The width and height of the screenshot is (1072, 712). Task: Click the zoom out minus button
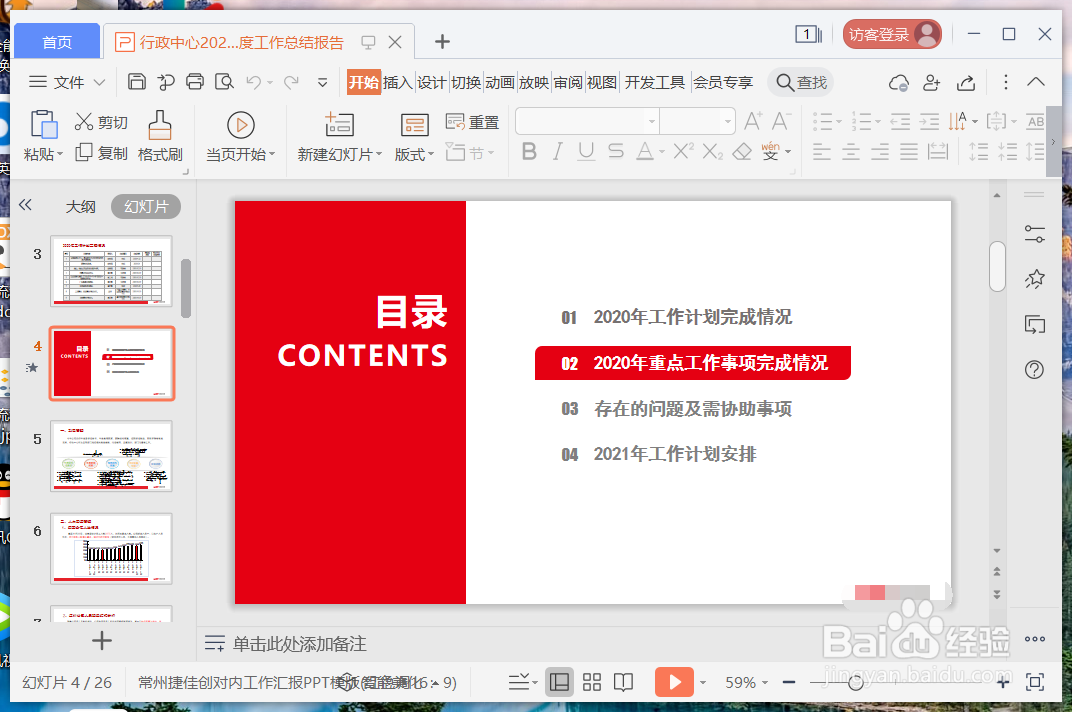coord(789,682)
